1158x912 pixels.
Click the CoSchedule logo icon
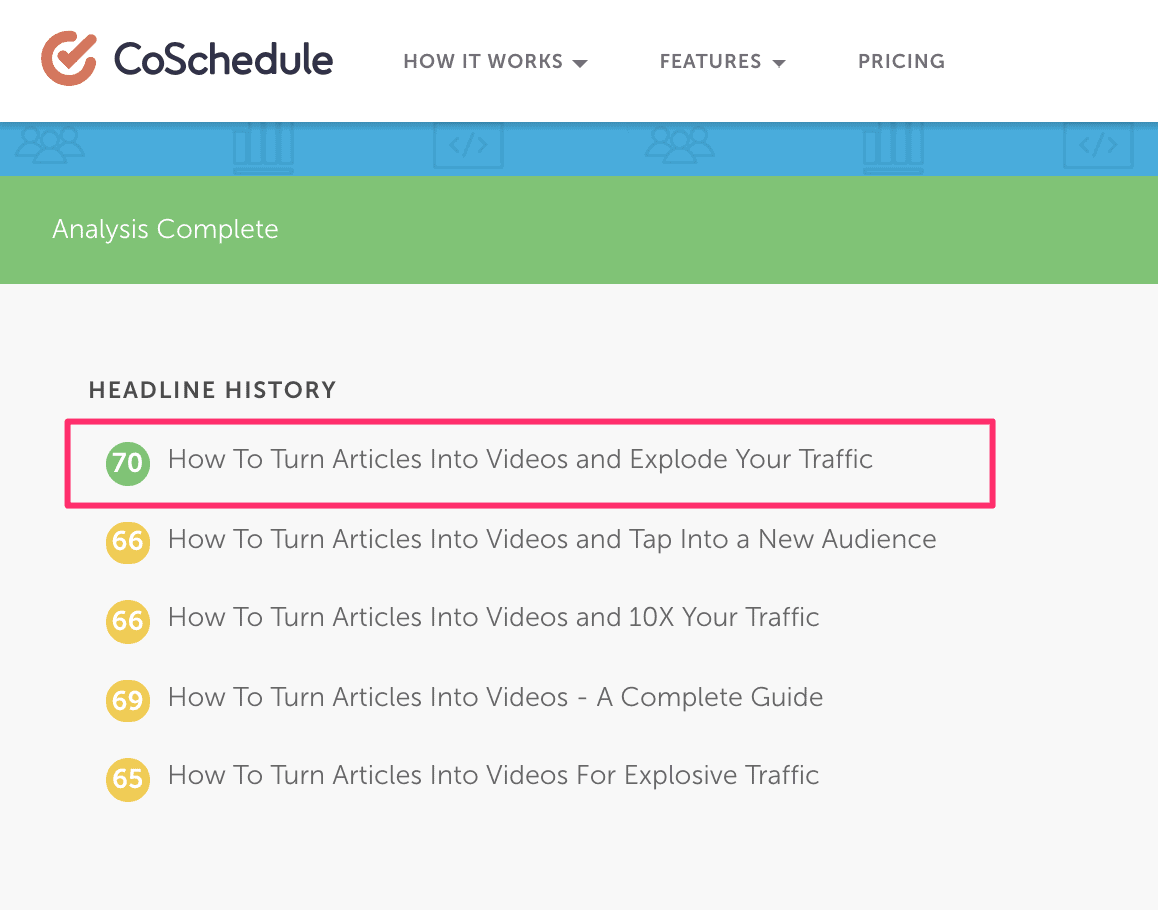point(67,60)
